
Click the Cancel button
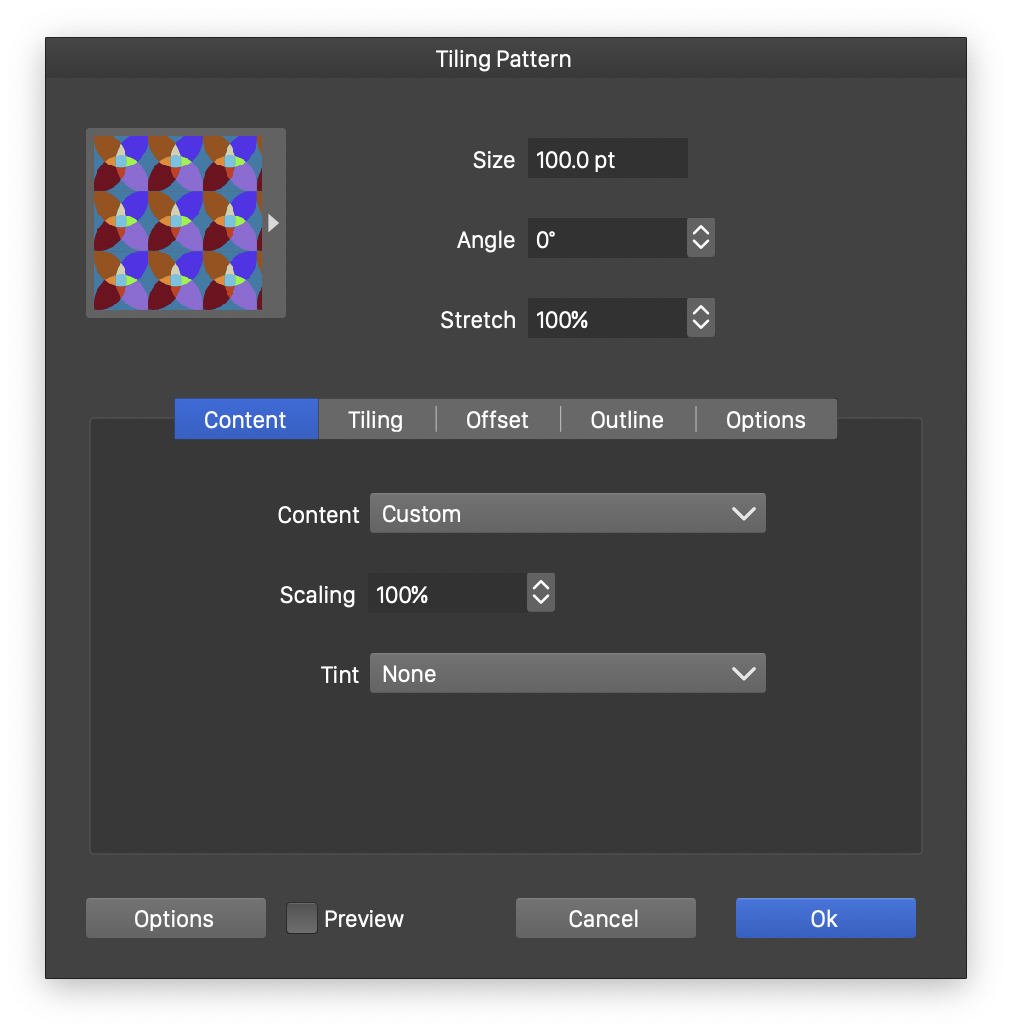605,918
